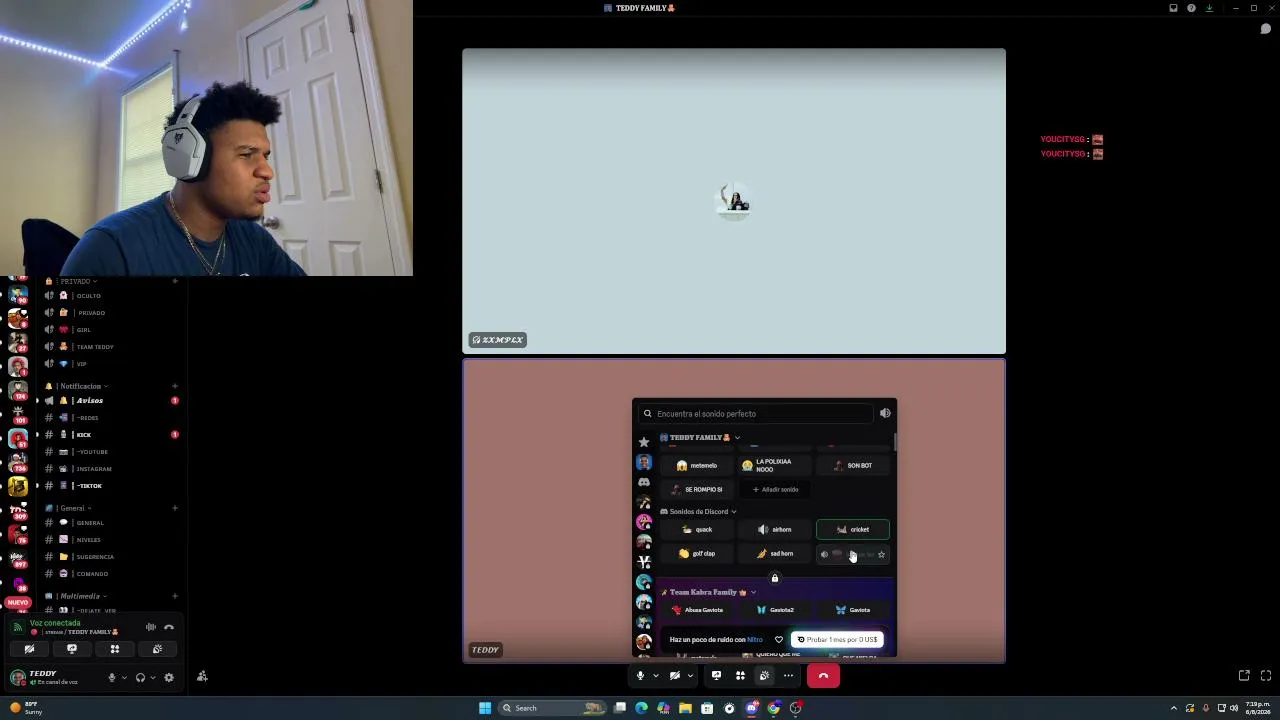The image size is (1280, 720).
Task: Add a channel to the Notificacion category
Action: coord(175,386)
